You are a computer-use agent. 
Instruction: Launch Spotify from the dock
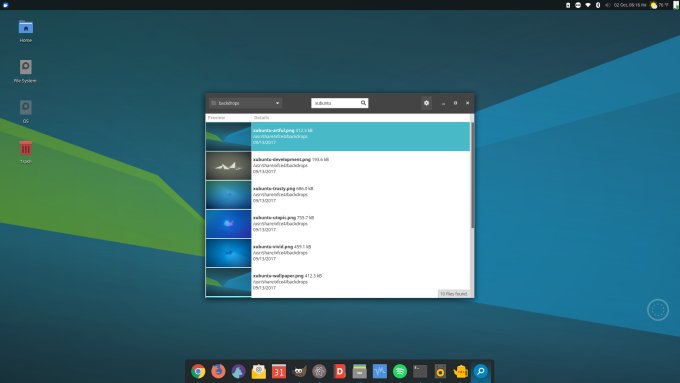(x=400, y=371)
